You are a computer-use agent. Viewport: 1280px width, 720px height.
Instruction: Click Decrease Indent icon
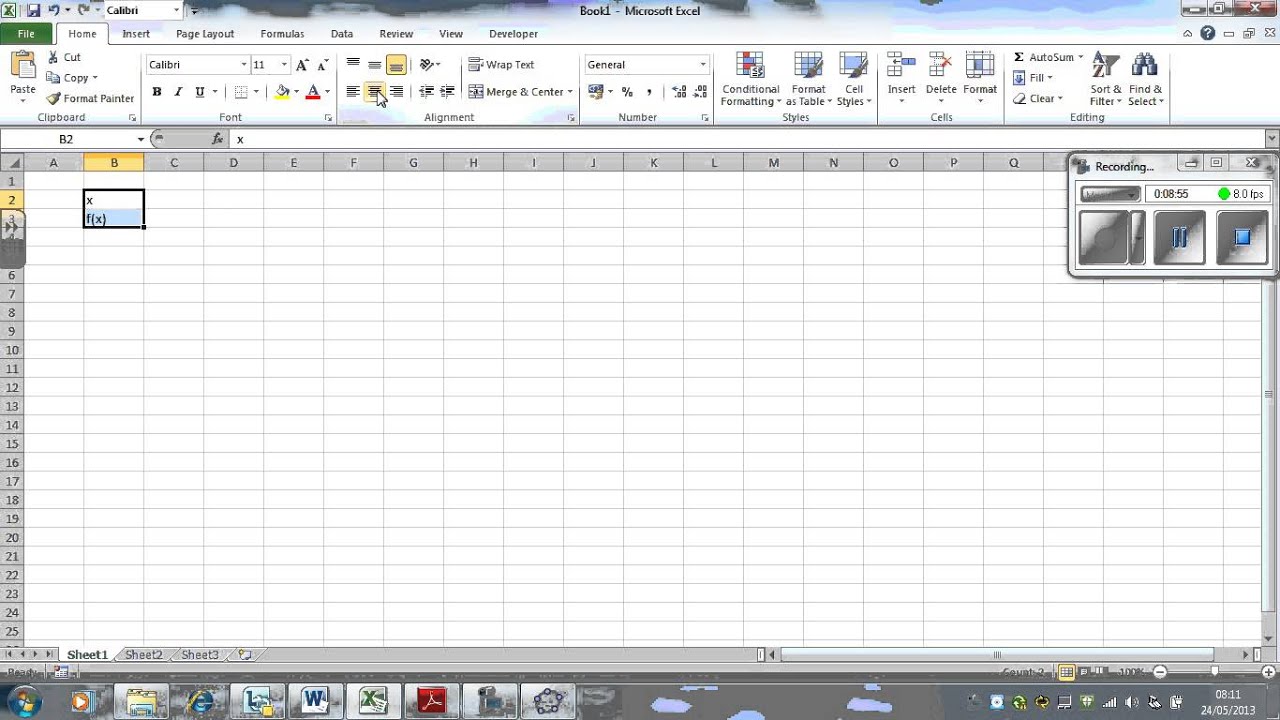[427, 92]
